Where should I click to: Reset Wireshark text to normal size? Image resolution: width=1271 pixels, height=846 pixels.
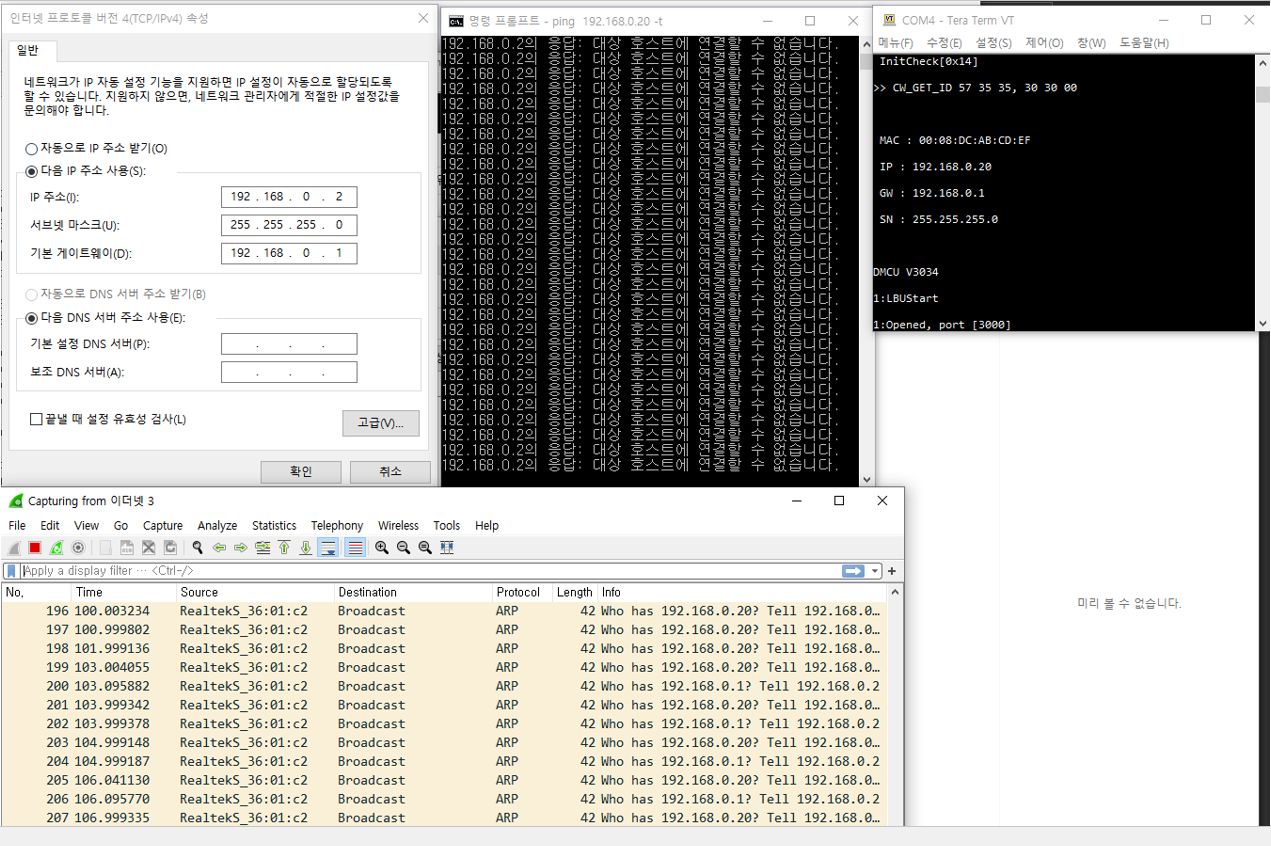point(425,547)
